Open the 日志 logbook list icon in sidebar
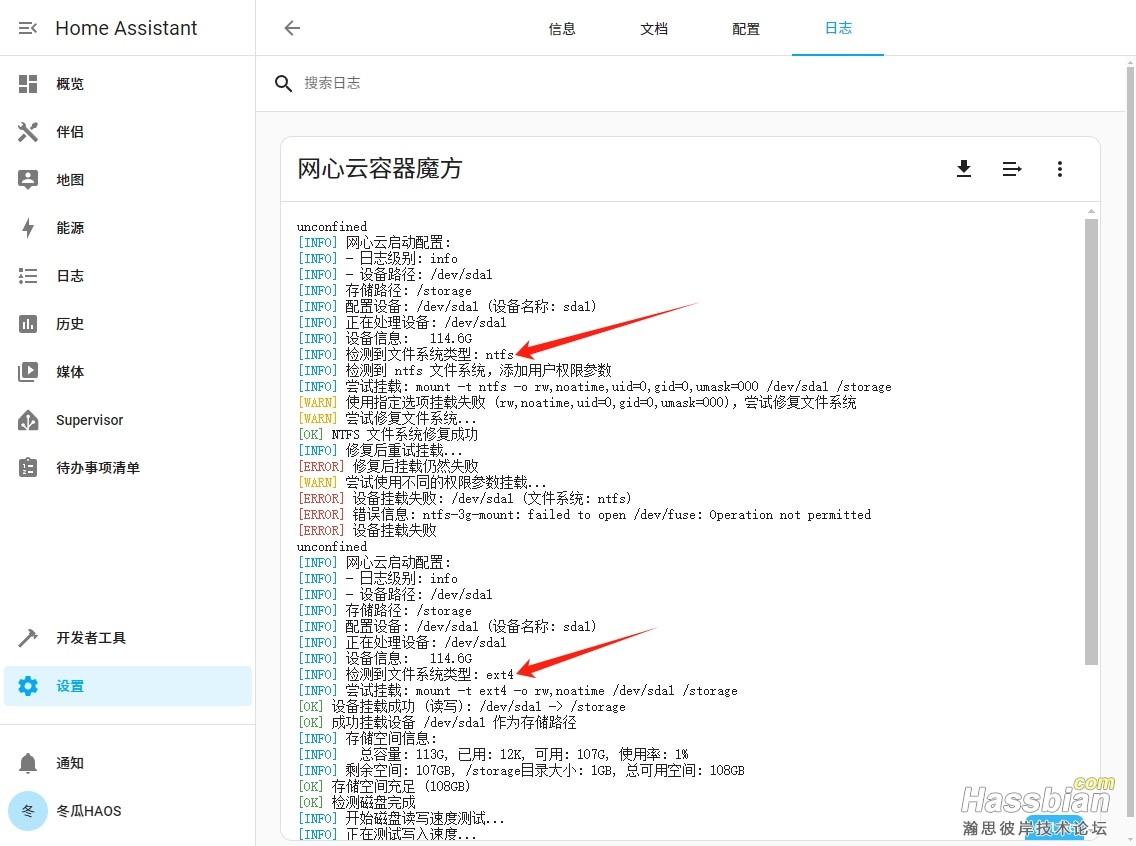Image resolution: width=1136 pixels, height=846 pixels. (28, 276)
